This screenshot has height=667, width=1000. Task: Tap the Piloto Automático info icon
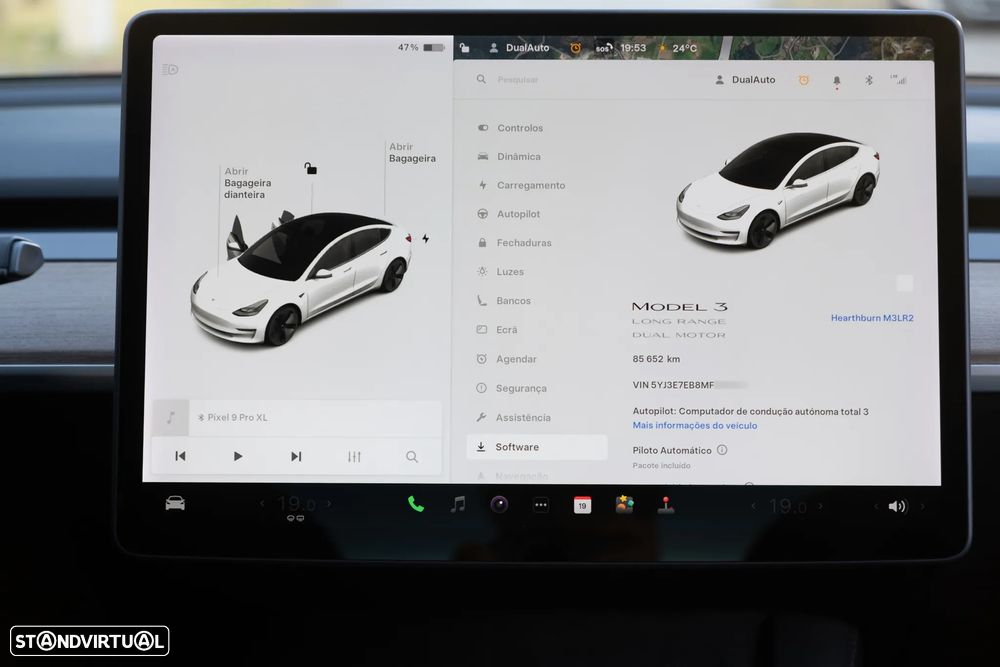(x=722, y=450)
